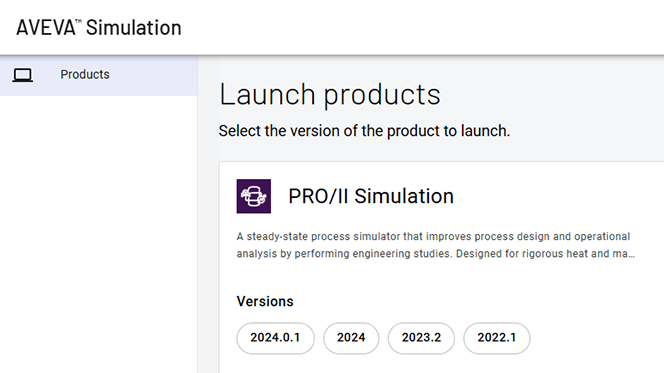The image size is (664, 373).
Task: Click the truncation ellipsis ending the description
Action: pyautogui.click(x=631, y=254)
